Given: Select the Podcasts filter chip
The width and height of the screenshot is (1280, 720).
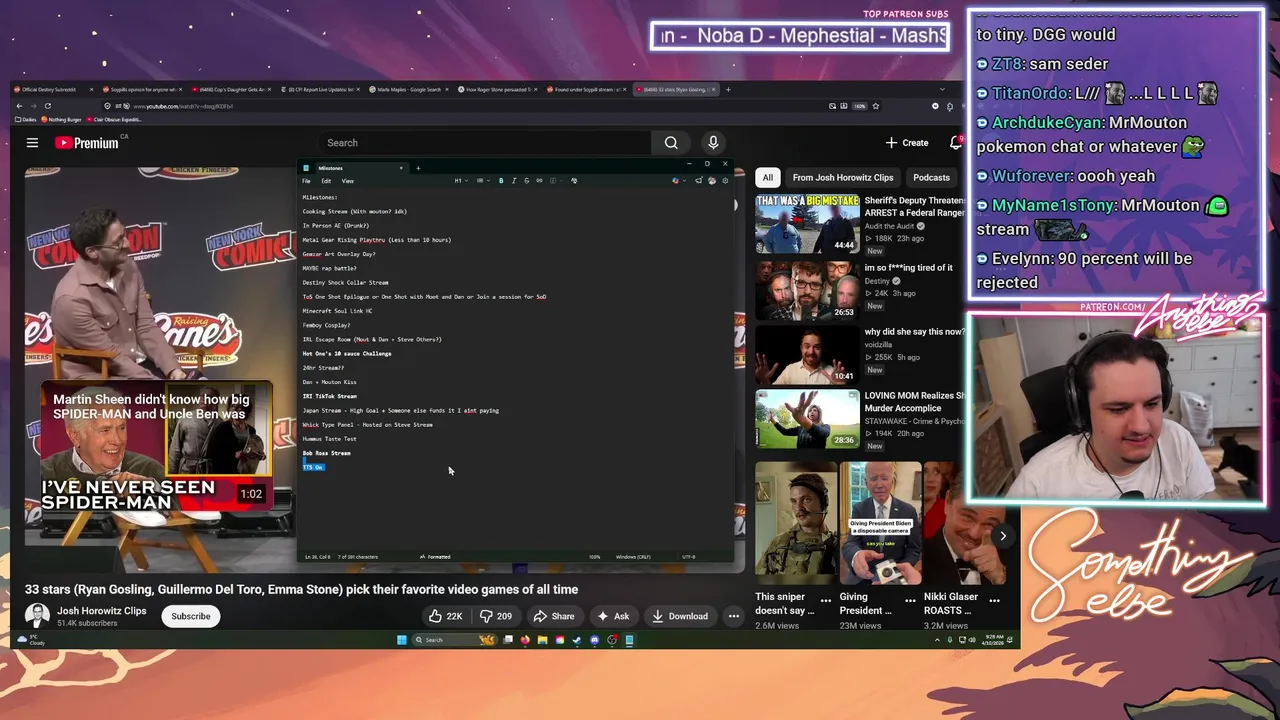Looking at the screenshot, I should click(x=931, y=177).
